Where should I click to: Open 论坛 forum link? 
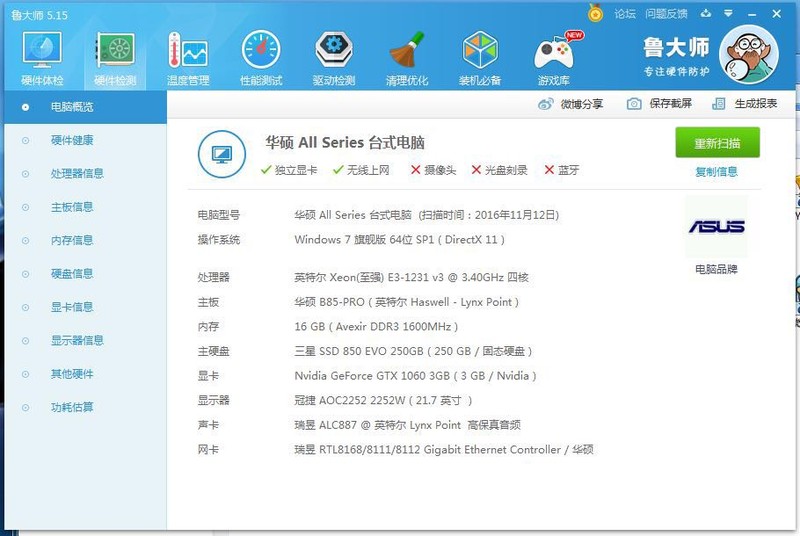coord(625,14)
